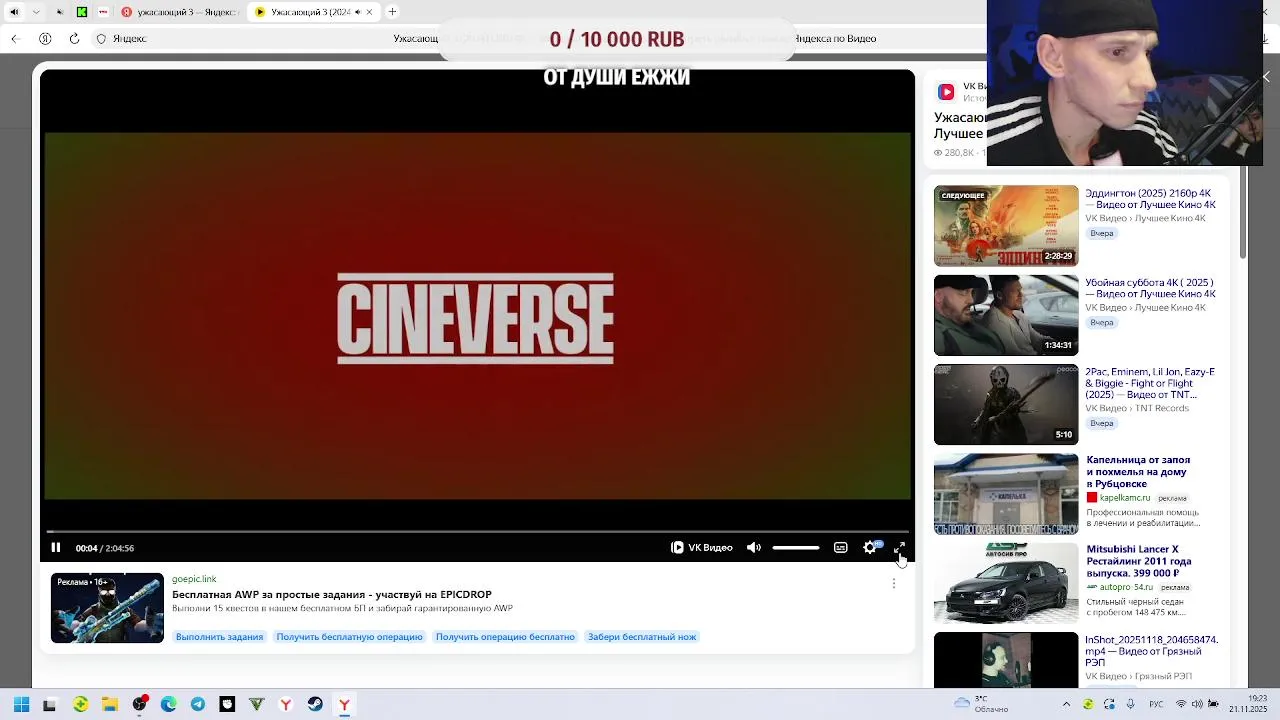Expand the tab list chevron dropdown
Image resolution: width=1280 pixels, height=720 pixels.
[x=37, y=12]
